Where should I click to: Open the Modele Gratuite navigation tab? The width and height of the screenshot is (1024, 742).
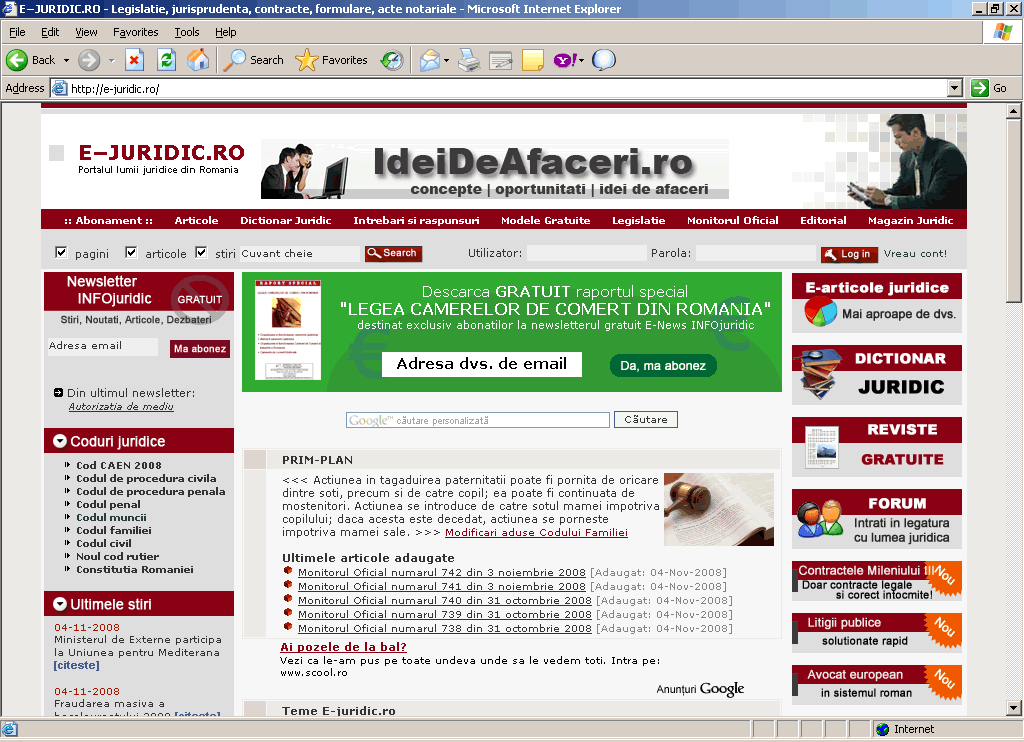click(545, 221)
